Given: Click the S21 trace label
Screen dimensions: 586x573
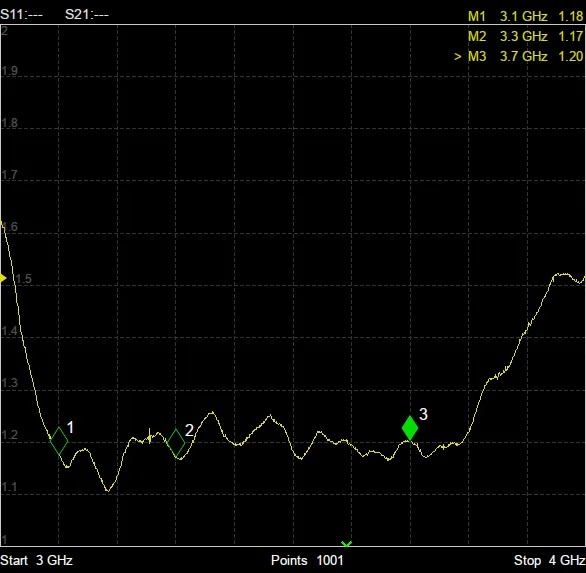Looking at the screenshot, I should (x=87, y=15).
